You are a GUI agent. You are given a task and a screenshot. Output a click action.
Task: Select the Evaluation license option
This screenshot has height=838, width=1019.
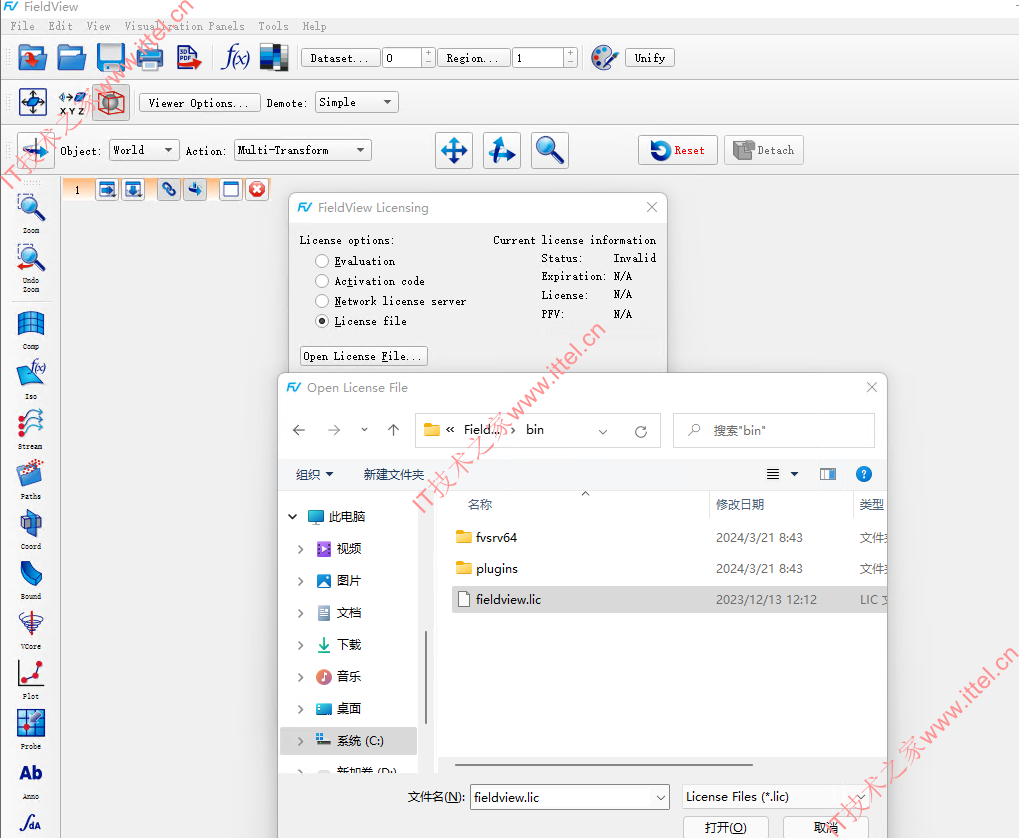(322, 261)
